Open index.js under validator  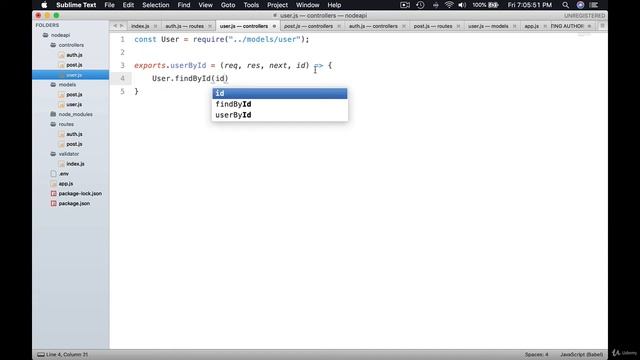point(75,164)
